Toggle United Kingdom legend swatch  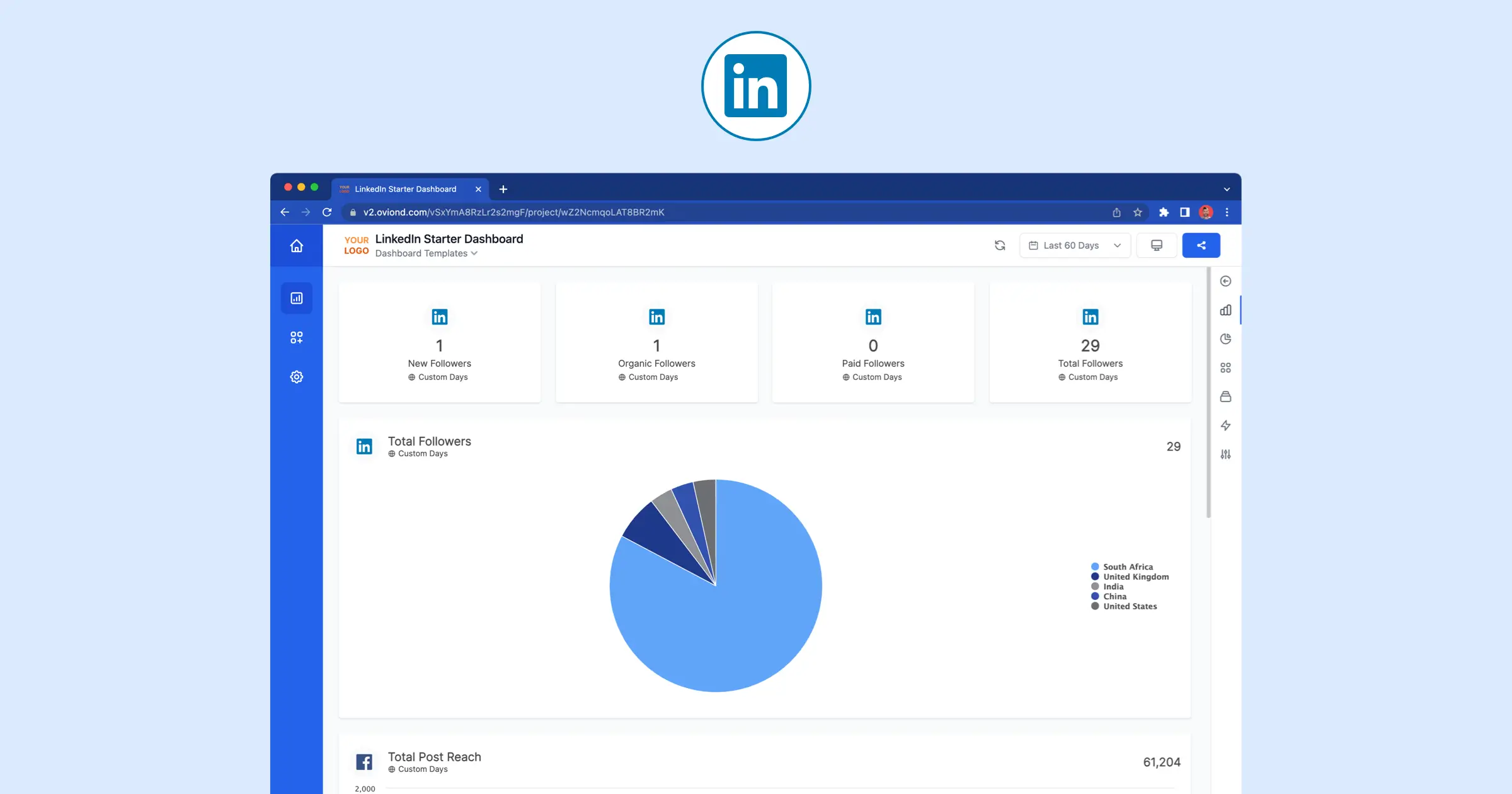[1095, 577]
